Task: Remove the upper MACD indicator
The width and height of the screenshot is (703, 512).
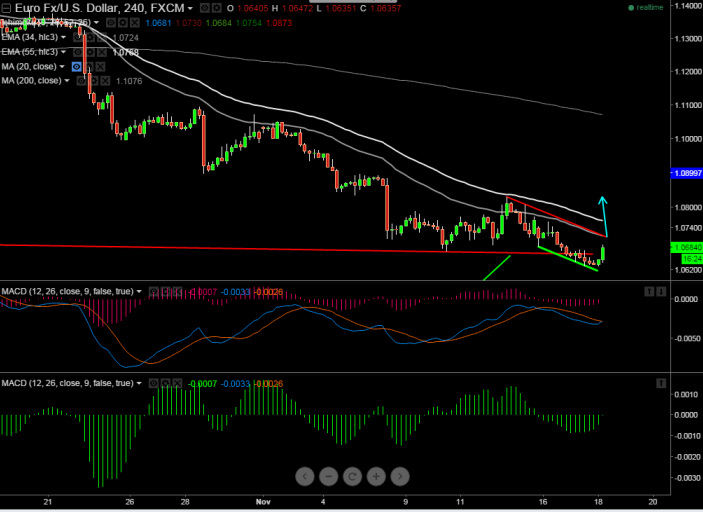Action: pos(178,292)
